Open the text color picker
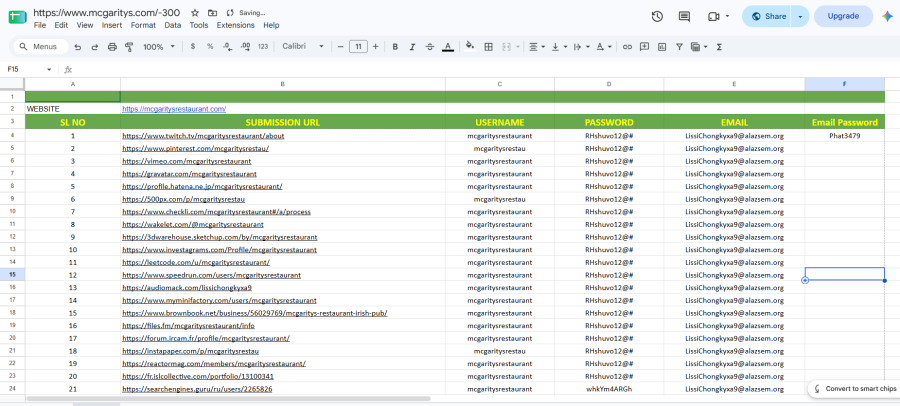The width and height of the screenshot is (900, 406). click(x=448, y=47)
